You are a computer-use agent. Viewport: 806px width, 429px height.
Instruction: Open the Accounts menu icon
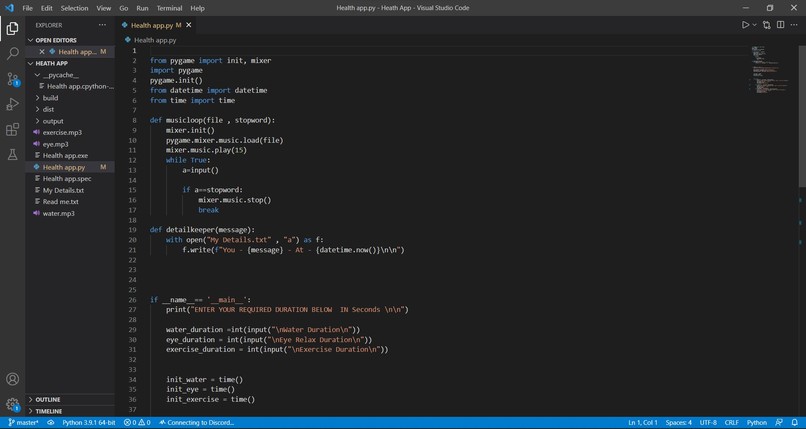click(x=12, y=379)
